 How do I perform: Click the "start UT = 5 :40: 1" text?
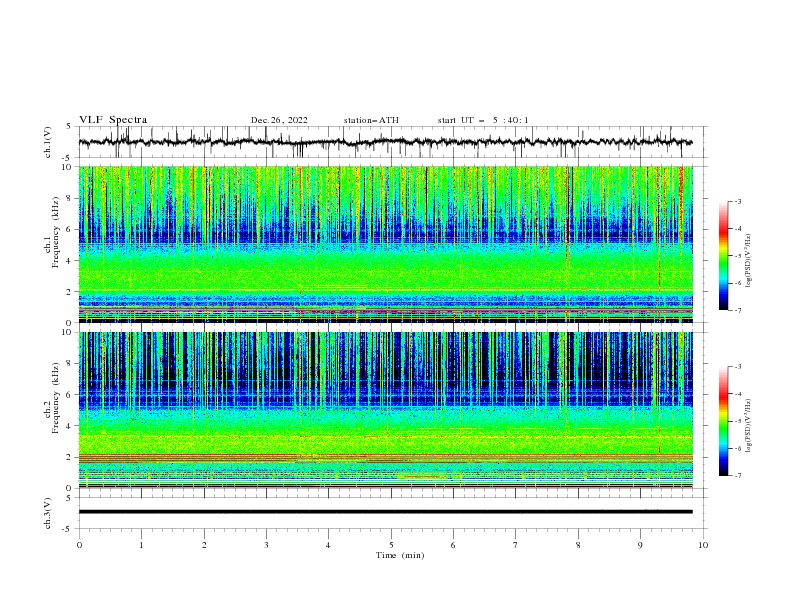click(483, 120)
